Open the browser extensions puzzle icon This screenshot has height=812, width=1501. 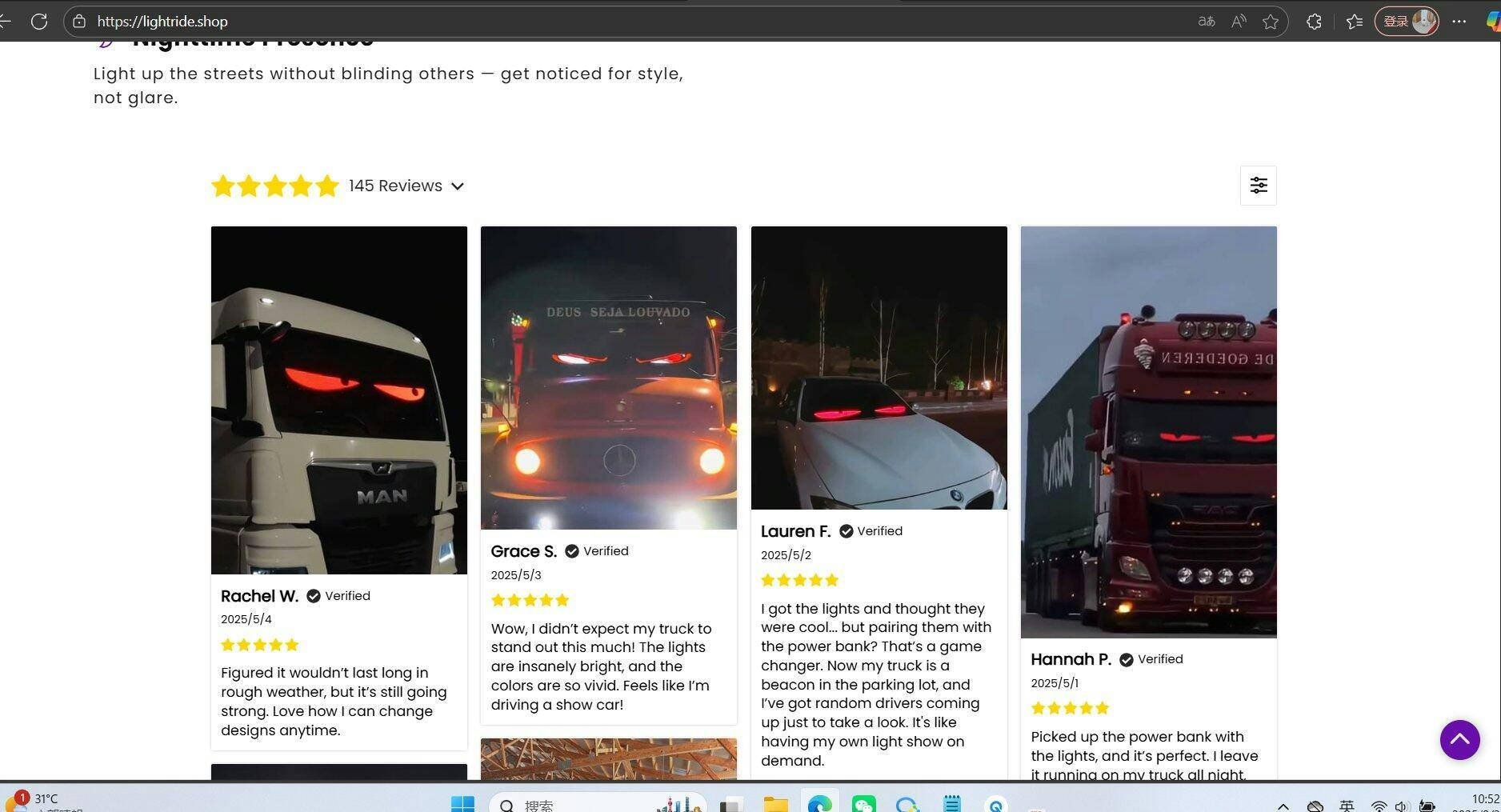point(1314,22)
